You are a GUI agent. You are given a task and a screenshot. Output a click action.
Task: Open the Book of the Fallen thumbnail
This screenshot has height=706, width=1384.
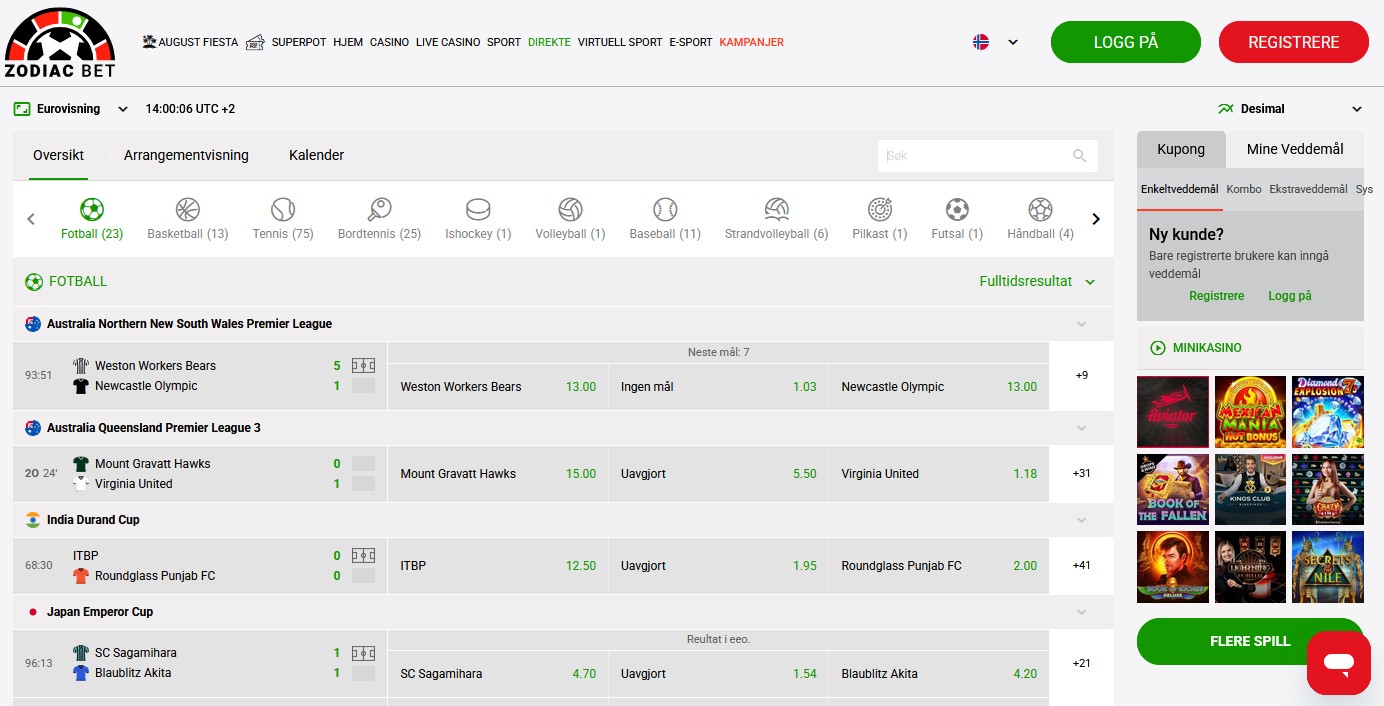tap(1173, 490)
